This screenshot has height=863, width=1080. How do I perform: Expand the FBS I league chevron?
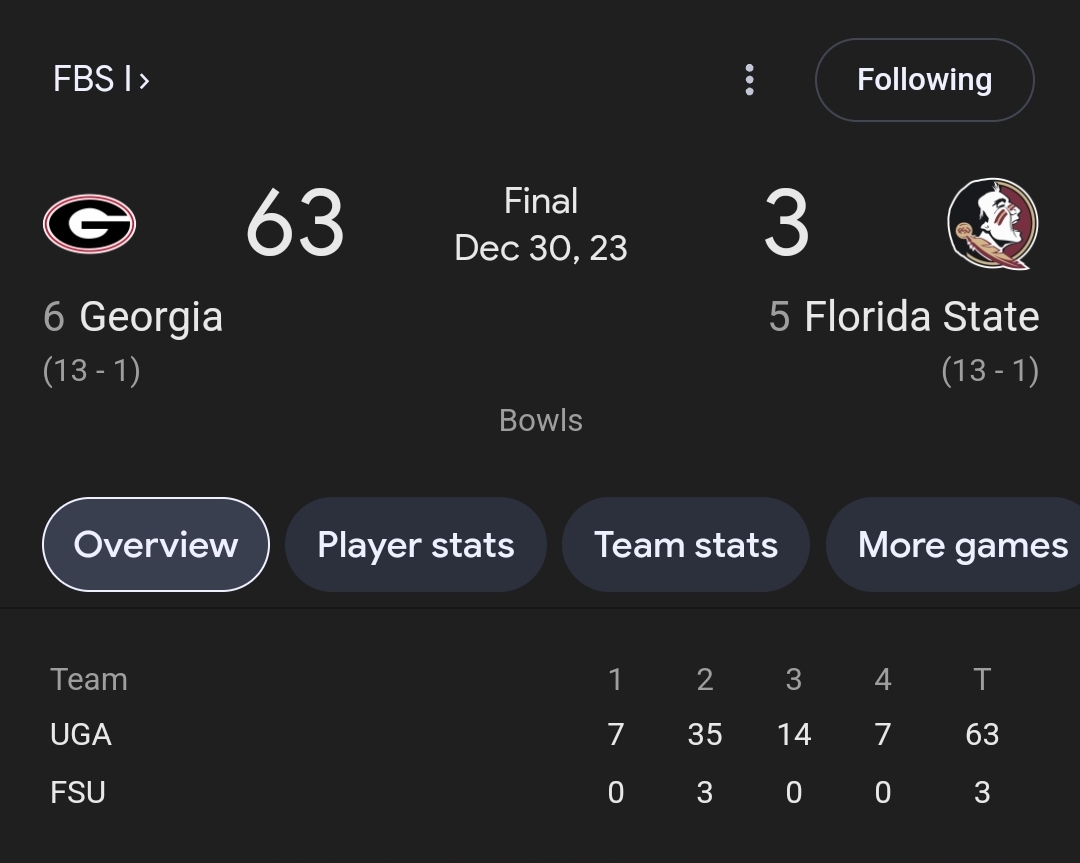[x=144, y=81]
